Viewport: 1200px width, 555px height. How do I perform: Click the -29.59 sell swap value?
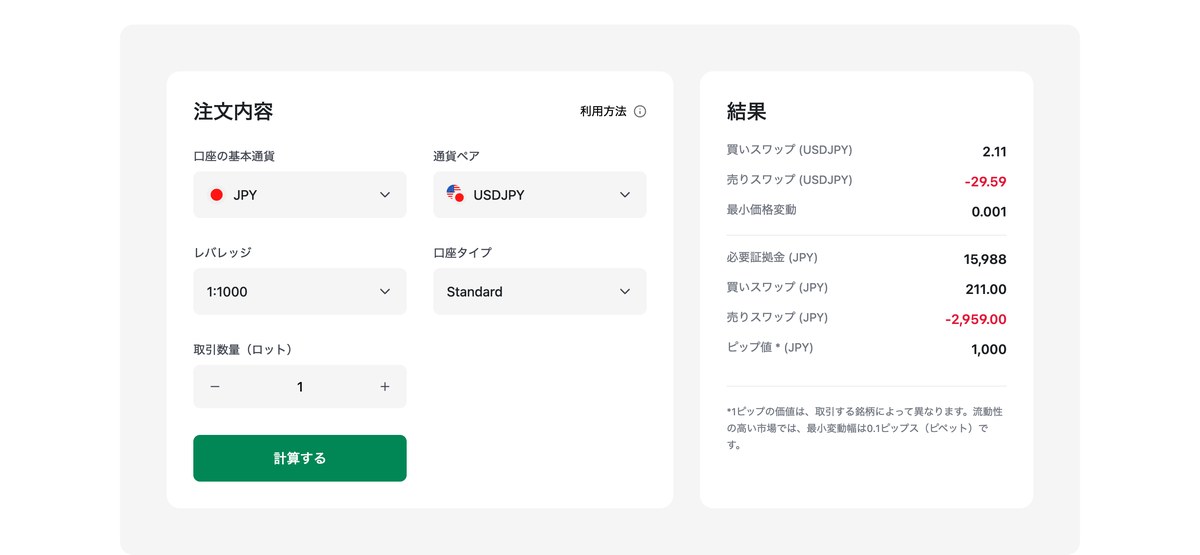click(986, 182)
